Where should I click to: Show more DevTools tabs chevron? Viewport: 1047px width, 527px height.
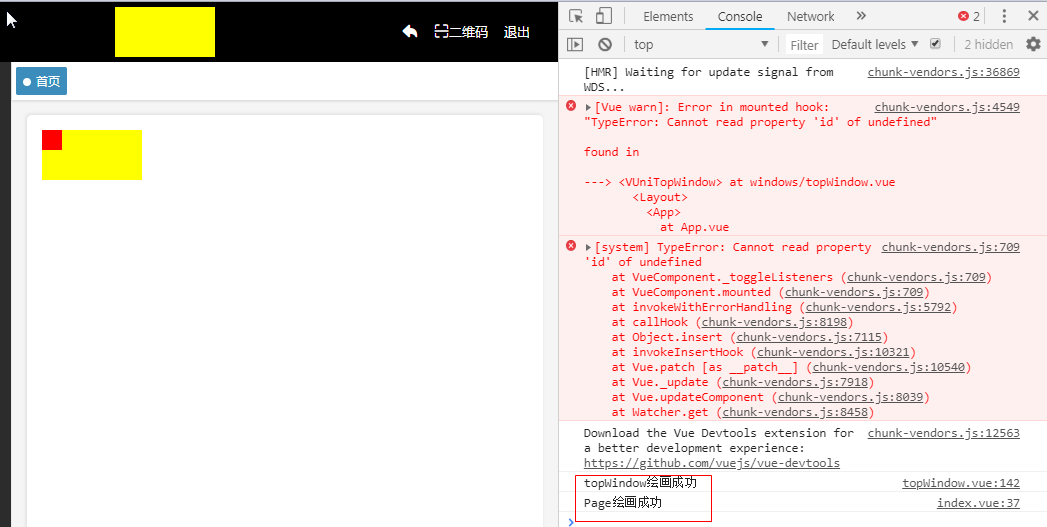tap(861, 16)
